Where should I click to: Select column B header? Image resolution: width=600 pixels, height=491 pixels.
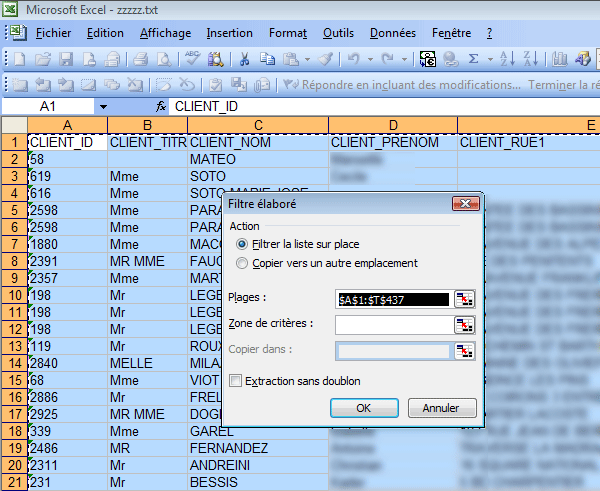point(147,125)
